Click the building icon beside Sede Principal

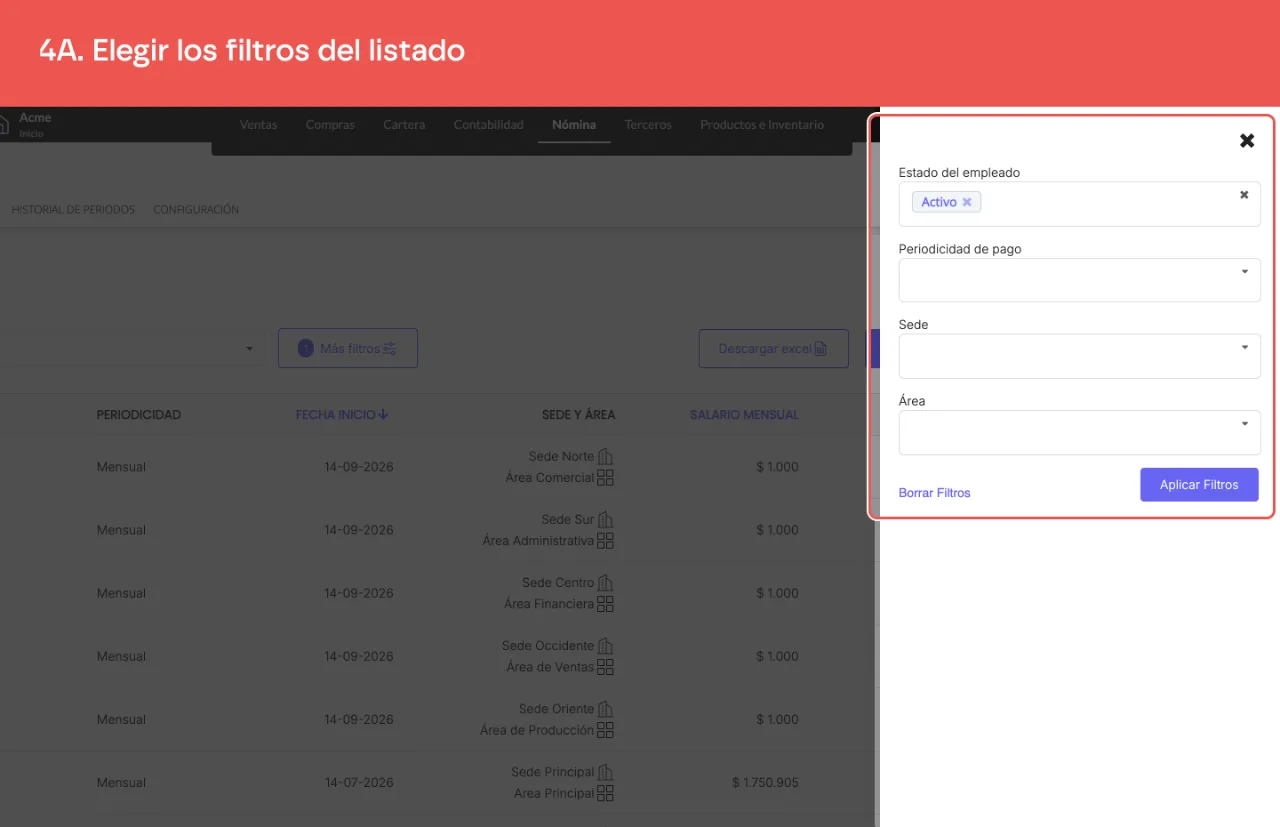[605, 772]
